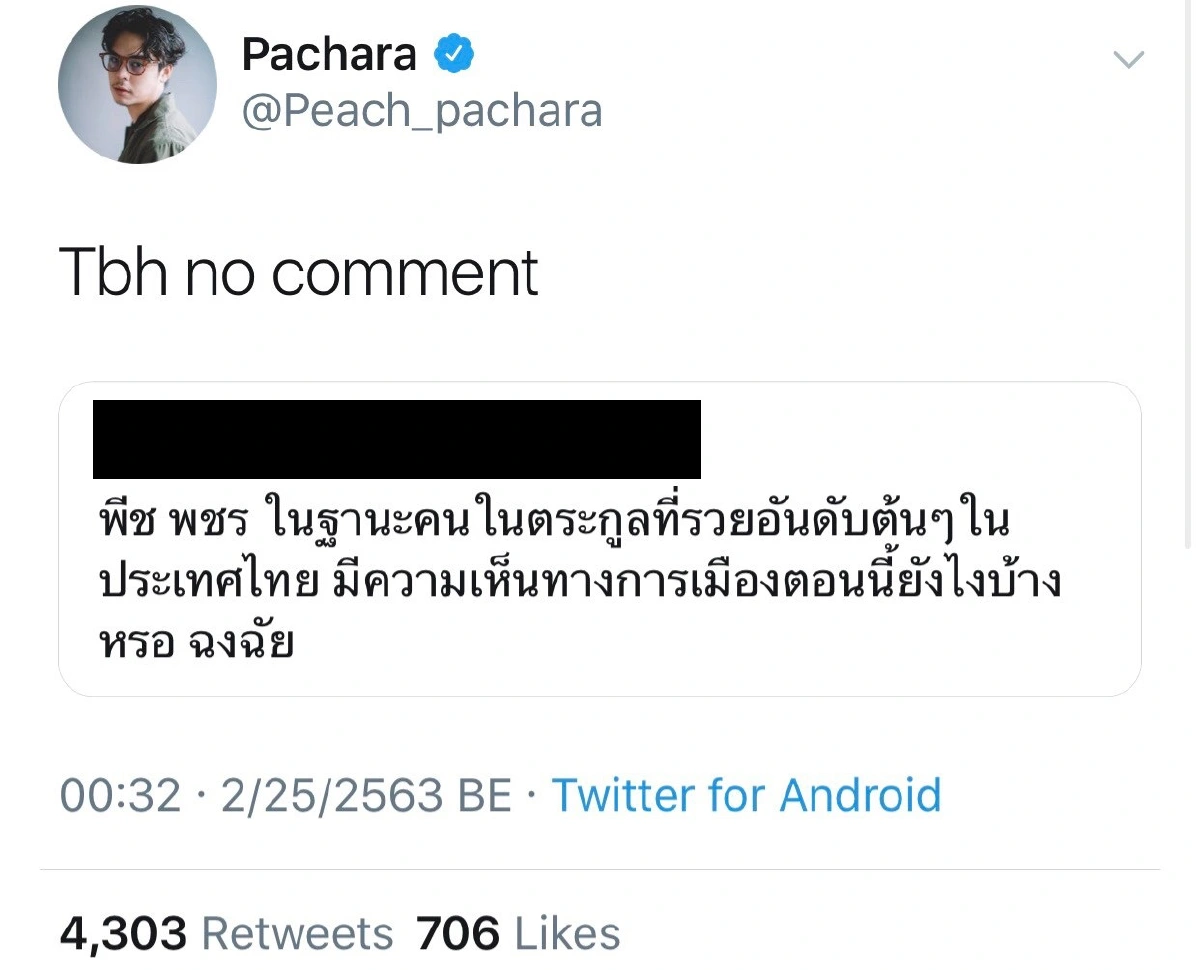Expand the quoted tweet card

tap(600, 540)
